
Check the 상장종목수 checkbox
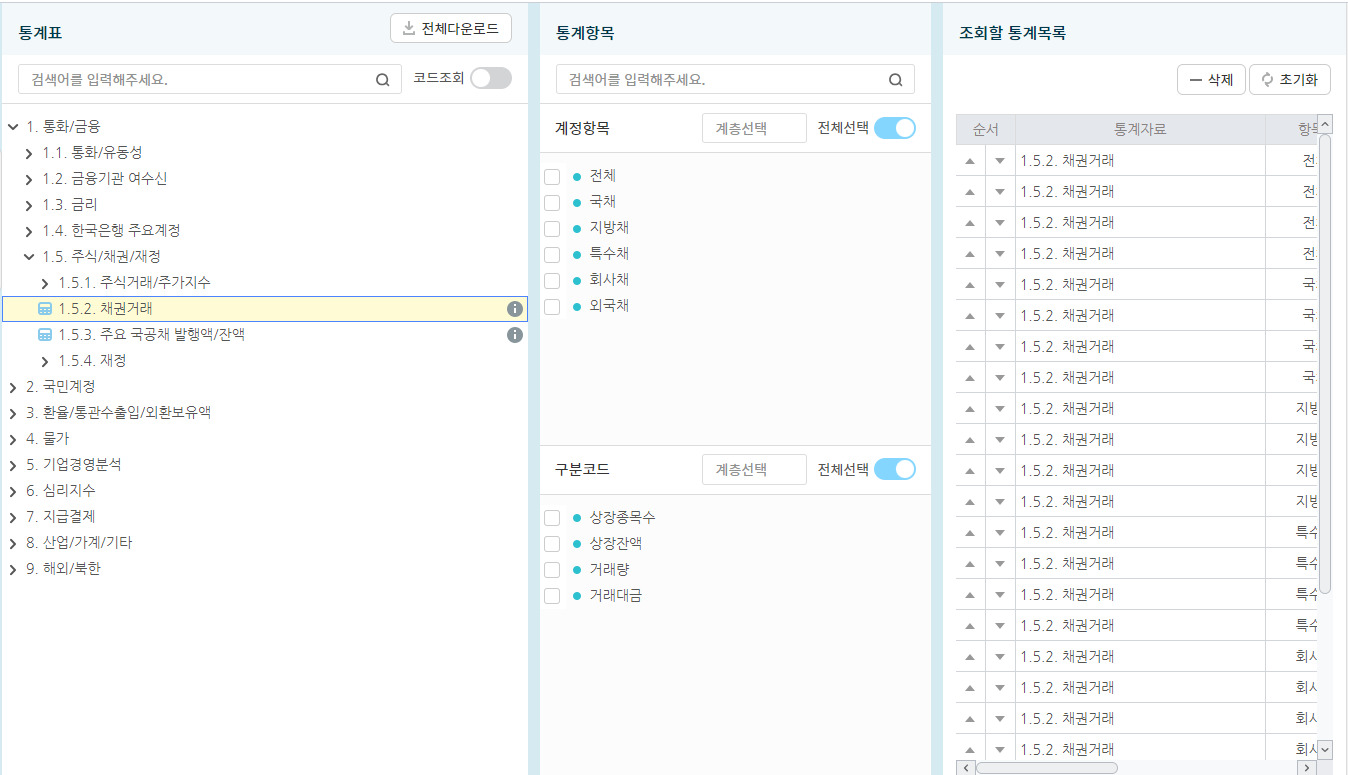tap(552, 518)
